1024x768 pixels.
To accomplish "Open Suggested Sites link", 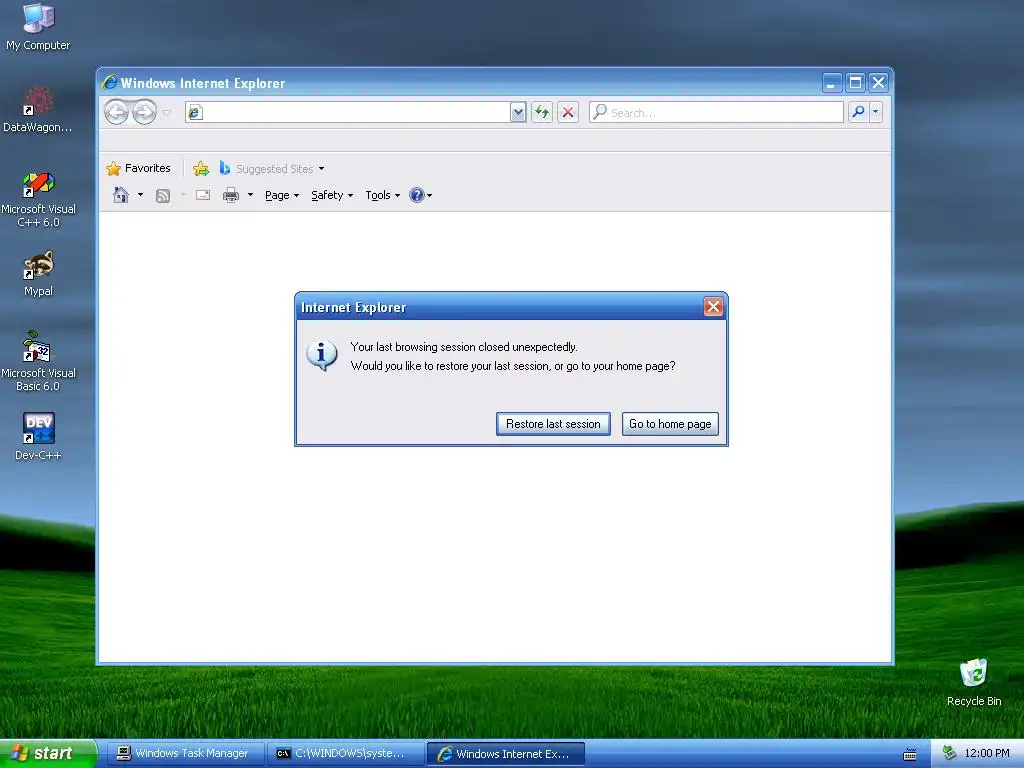I will pyautogui.click(x=266, y=168).
